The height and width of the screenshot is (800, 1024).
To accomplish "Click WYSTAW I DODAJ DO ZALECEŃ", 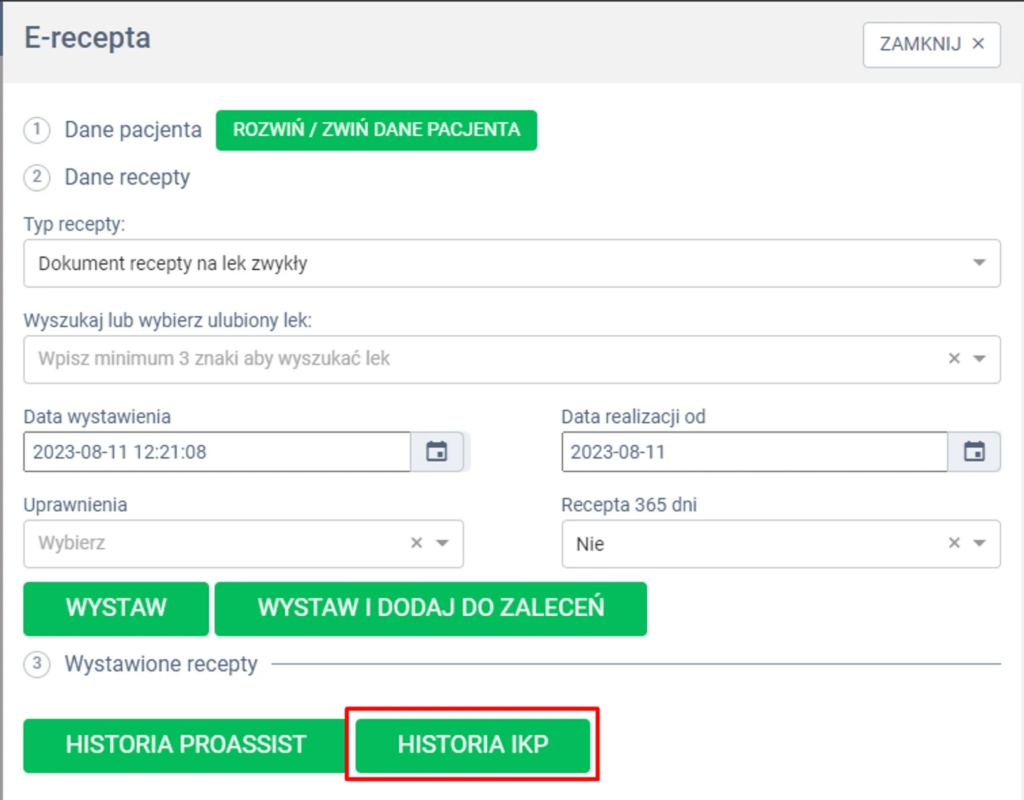I will (430, 608).
